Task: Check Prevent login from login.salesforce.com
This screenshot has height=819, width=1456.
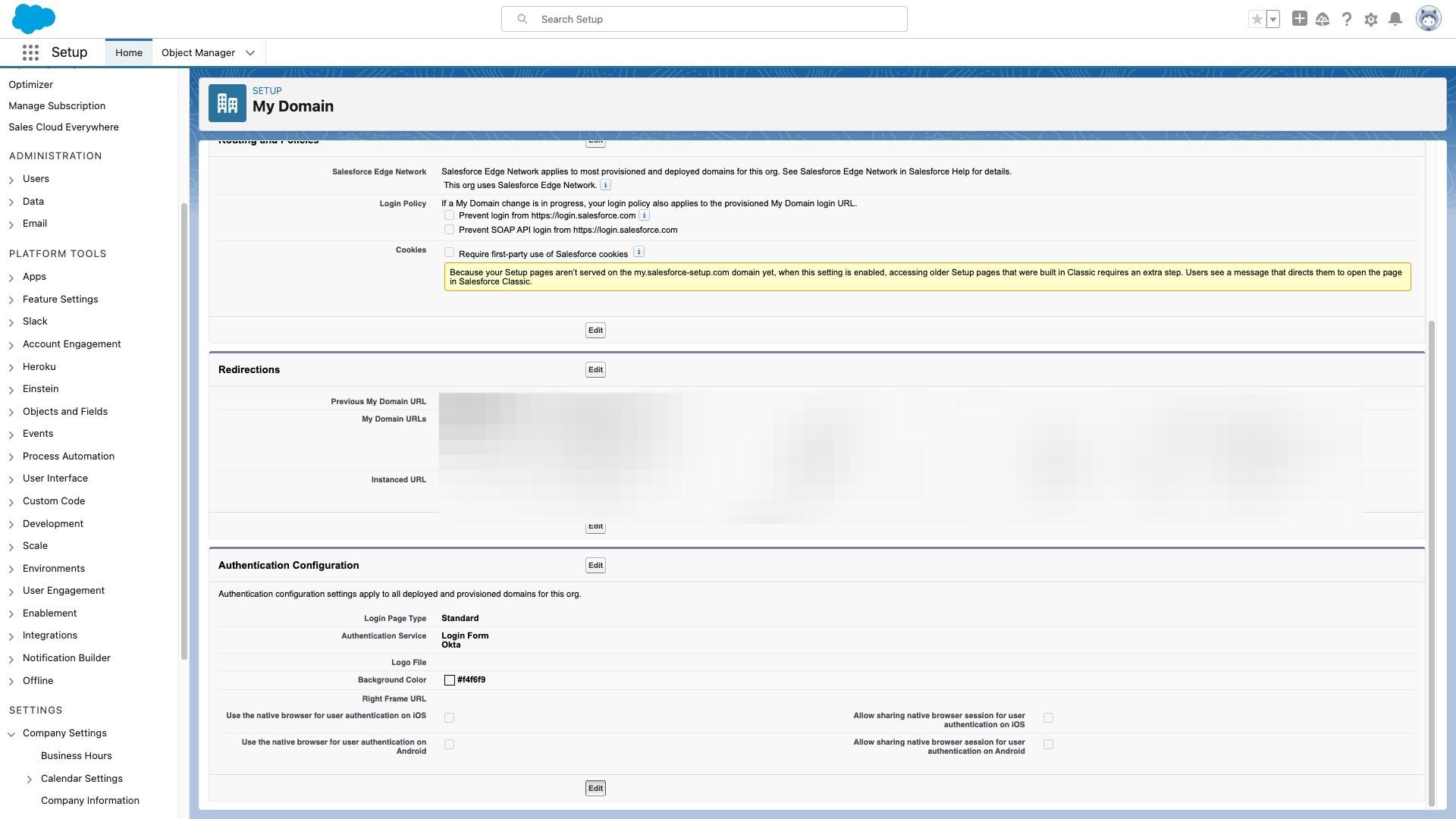Action: tap(449, 215)
